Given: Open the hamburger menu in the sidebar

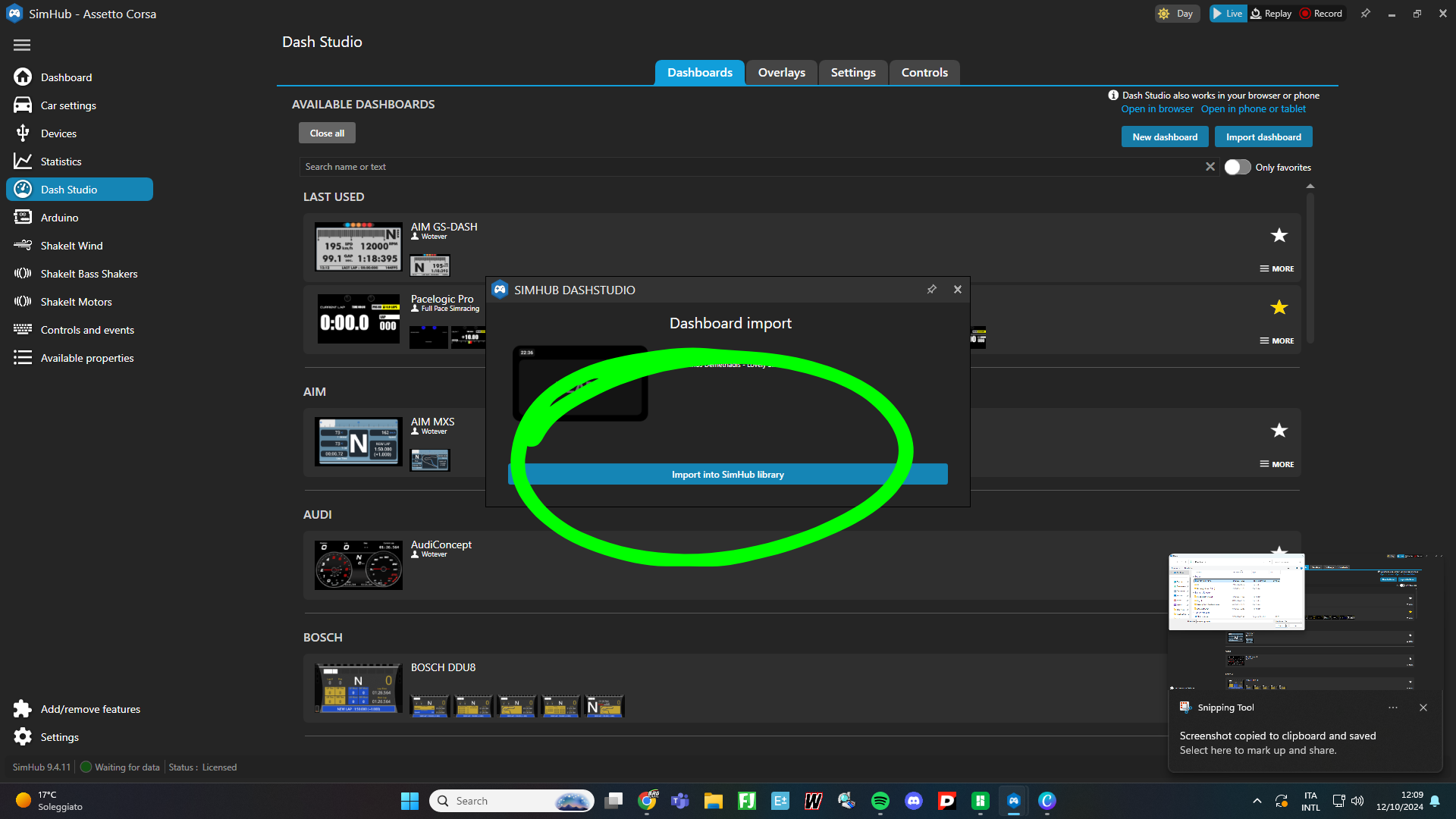Looking at the screenshot, I should coord(22,45).
